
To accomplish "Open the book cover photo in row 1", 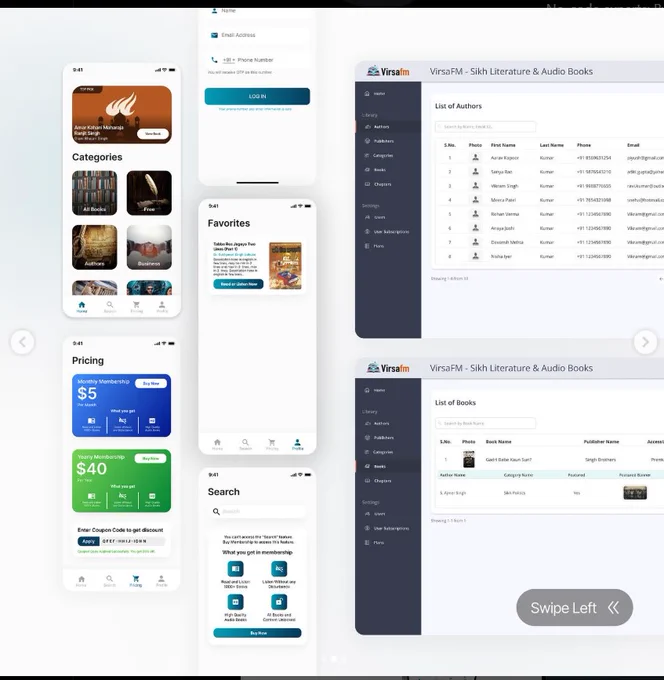I will [469, 459].
